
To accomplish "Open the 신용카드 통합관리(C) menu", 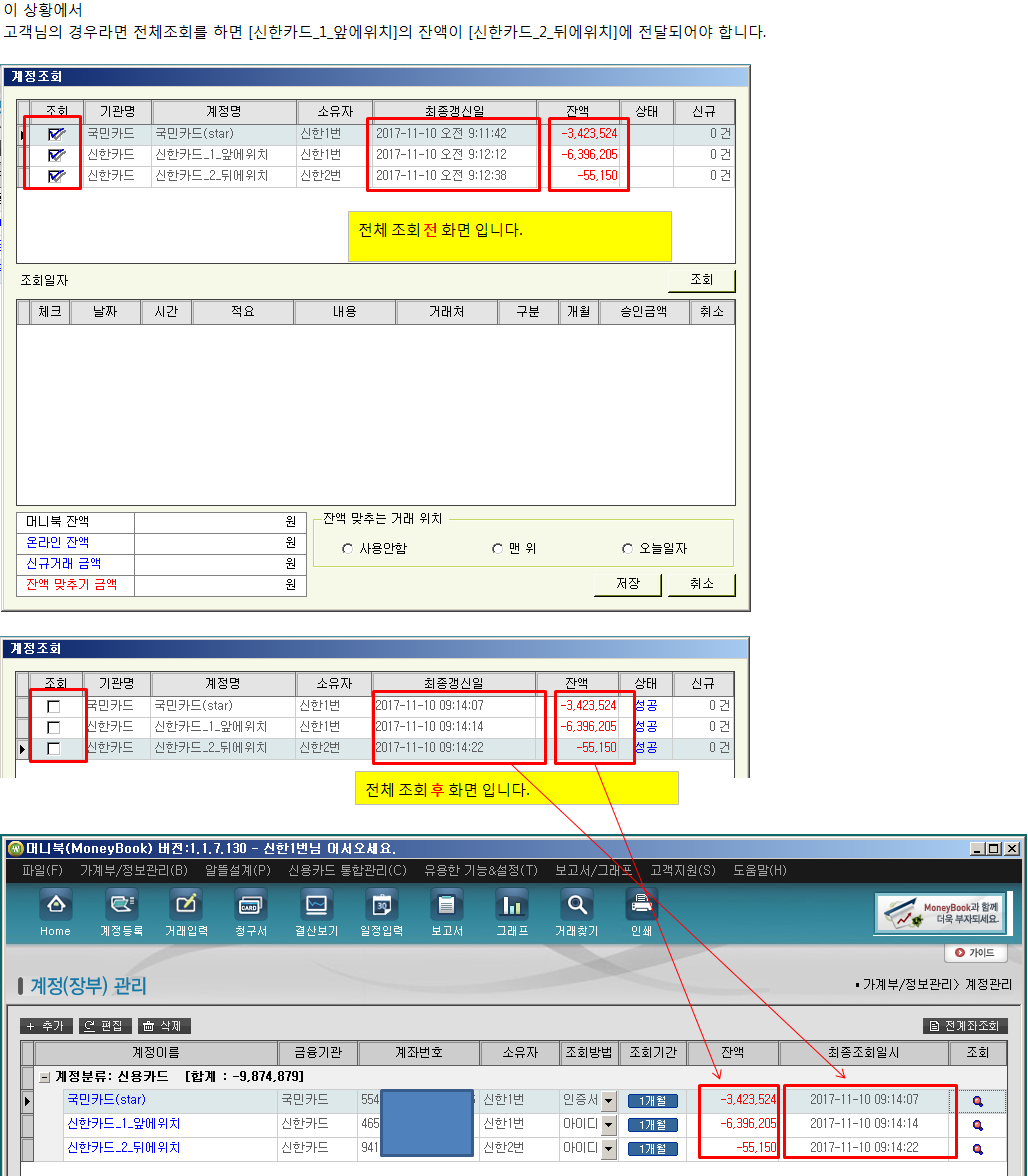I will [347, 870].
